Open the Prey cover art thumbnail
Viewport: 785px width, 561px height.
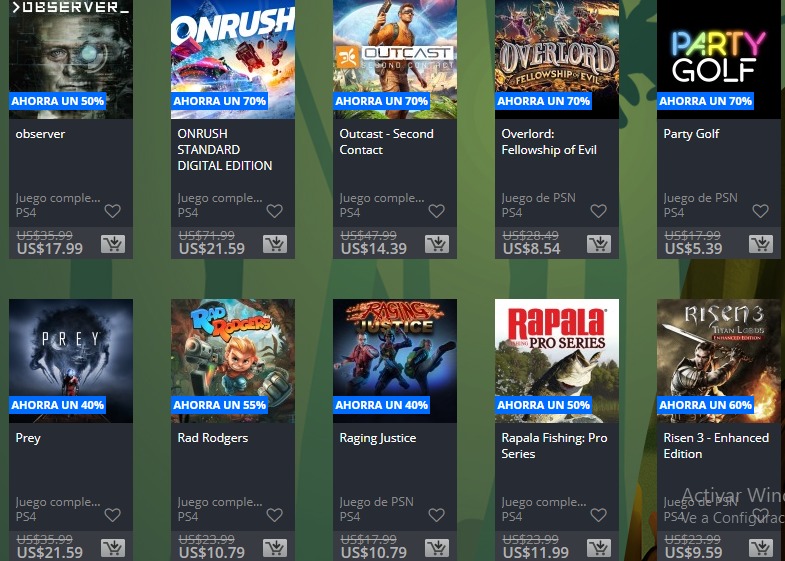71,361
